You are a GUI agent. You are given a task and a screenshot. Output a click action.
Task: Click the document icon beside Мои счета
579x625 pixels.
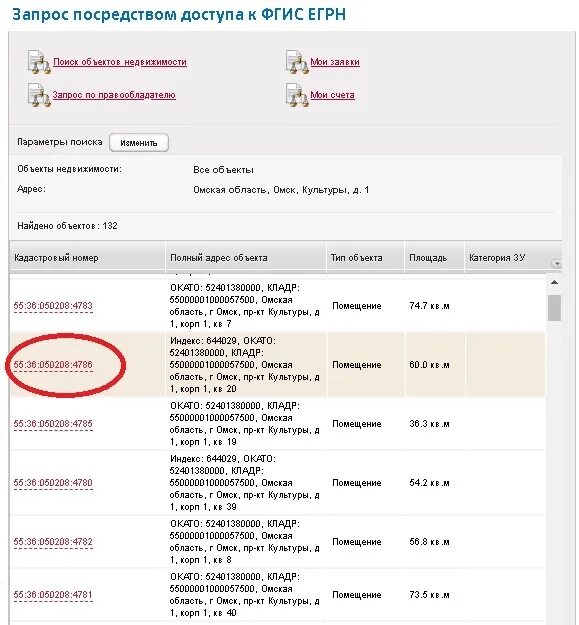pos(297,95)
